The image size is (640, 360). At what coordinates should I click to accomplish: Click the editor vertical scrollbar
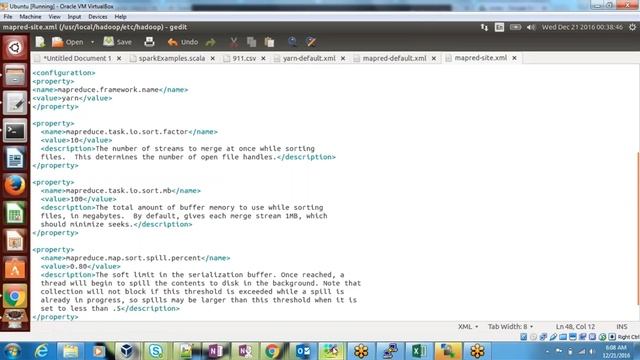click(638, 229)
